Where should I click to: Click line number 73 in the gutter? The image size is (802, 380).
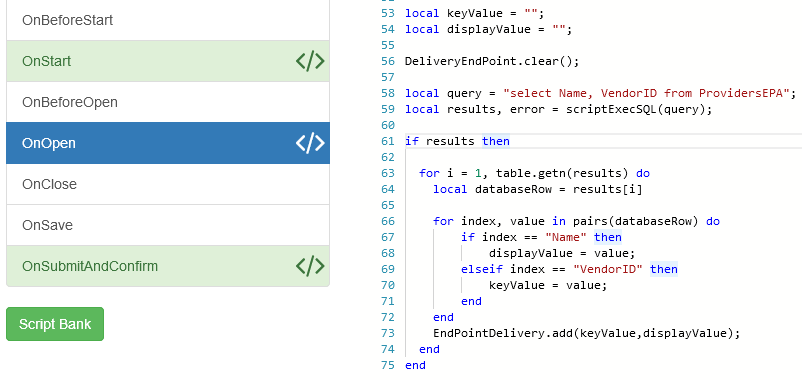(388, 333)
